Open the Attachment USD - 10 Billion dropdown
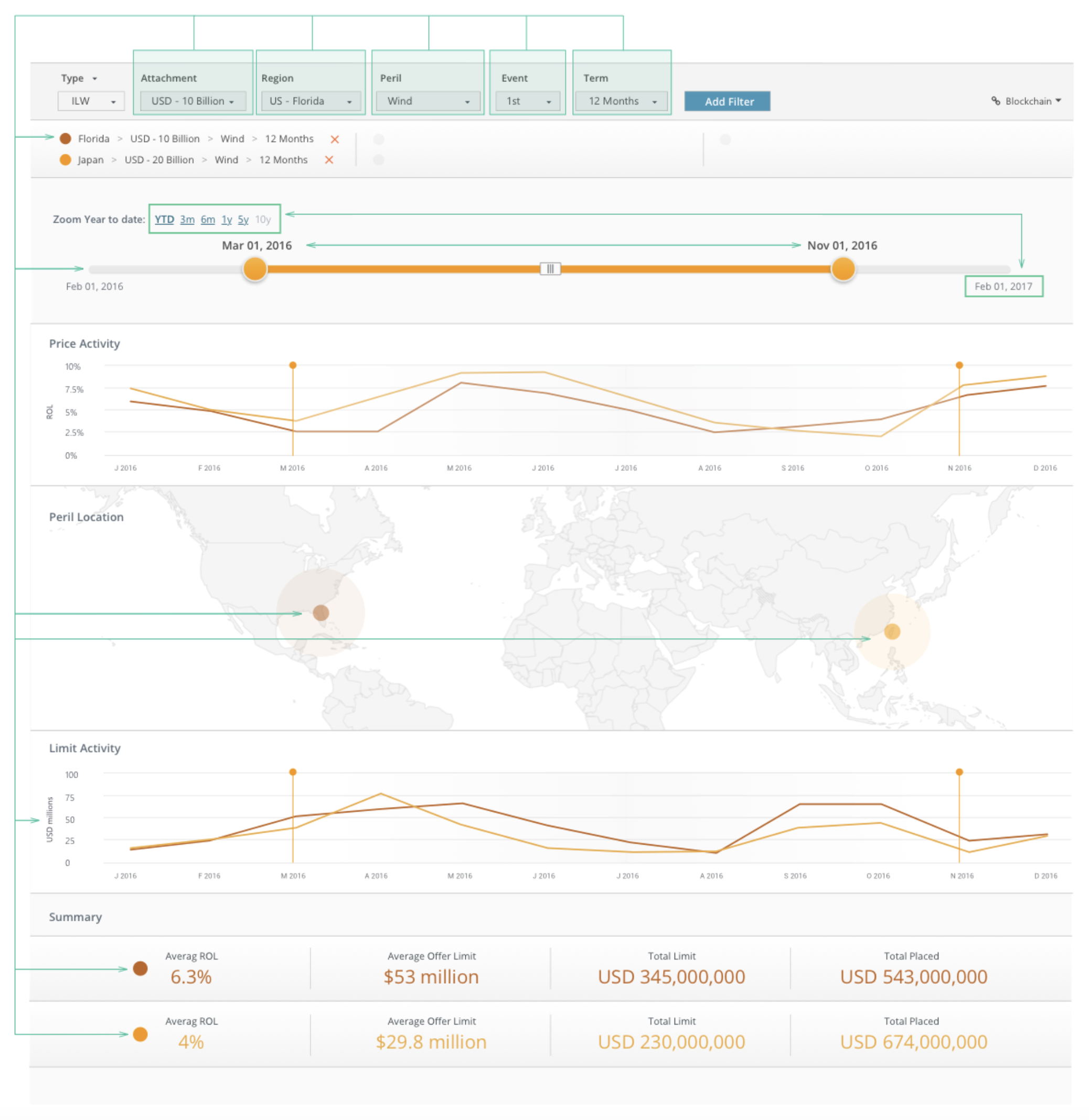 tap(193, 101)
